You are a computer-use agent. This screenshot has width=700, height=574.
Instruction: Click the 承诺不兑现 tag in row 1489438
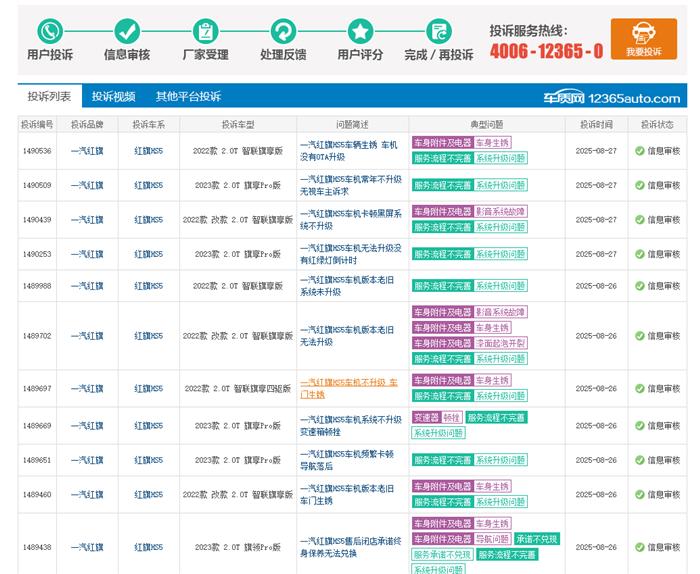click(x=537, y=539)
